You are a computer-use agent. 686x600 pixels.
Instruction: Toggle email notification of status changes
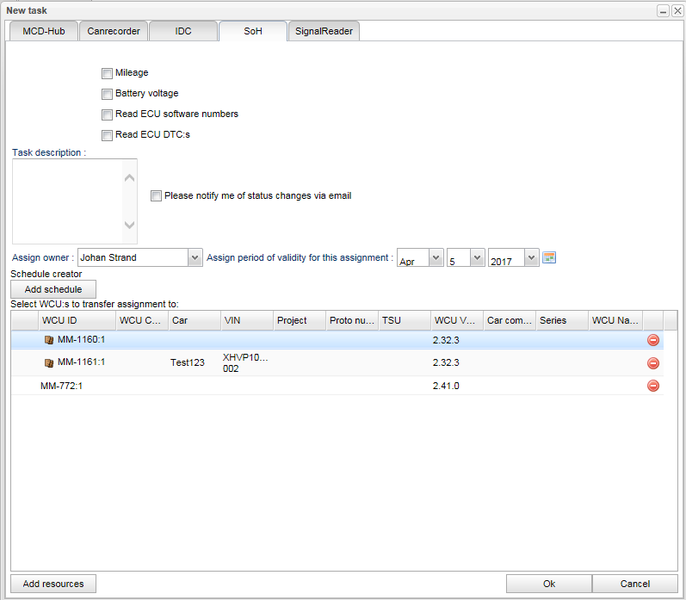(156, 196)
